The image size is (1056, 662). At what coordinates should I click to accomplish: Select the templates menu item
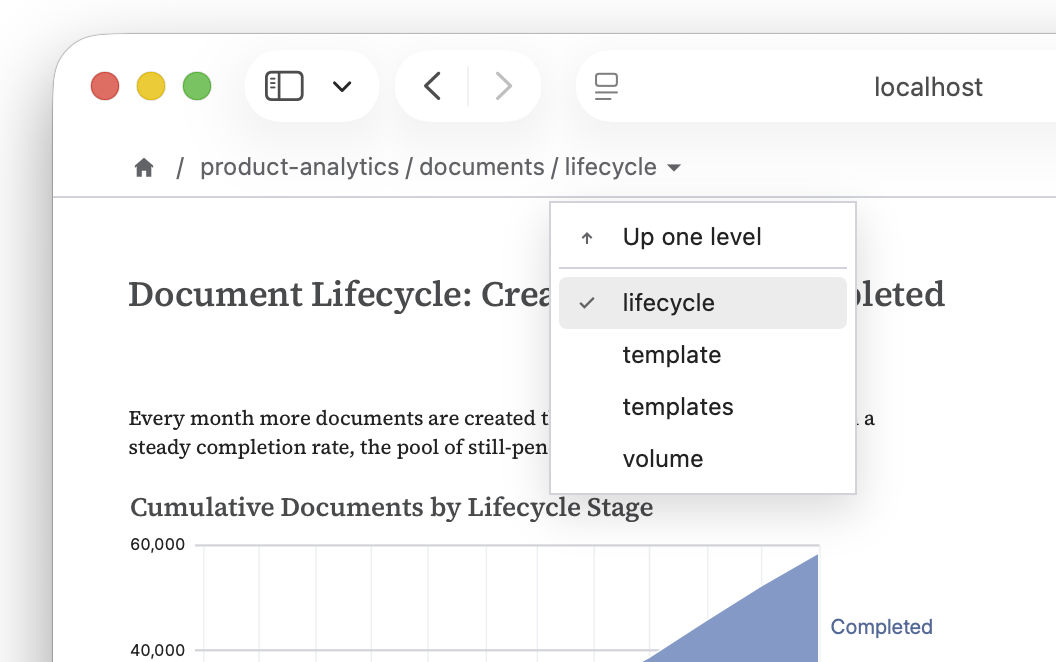[x=702, y=407]
